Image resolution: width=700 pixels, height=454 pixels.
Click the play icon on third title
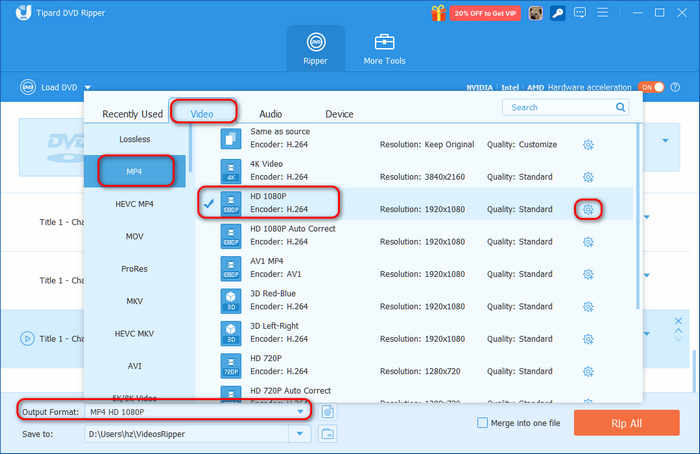(x=27, y=339)
